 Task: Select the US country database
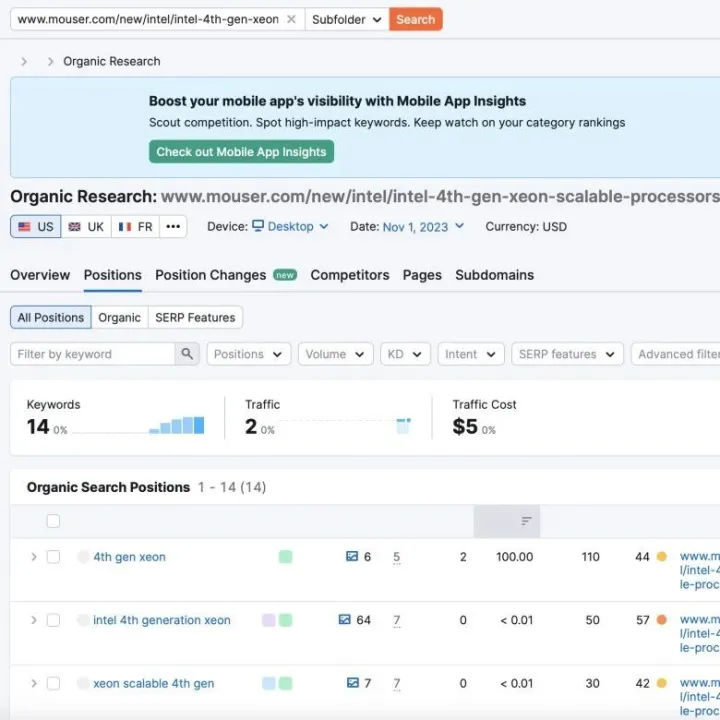click(36, 226)
